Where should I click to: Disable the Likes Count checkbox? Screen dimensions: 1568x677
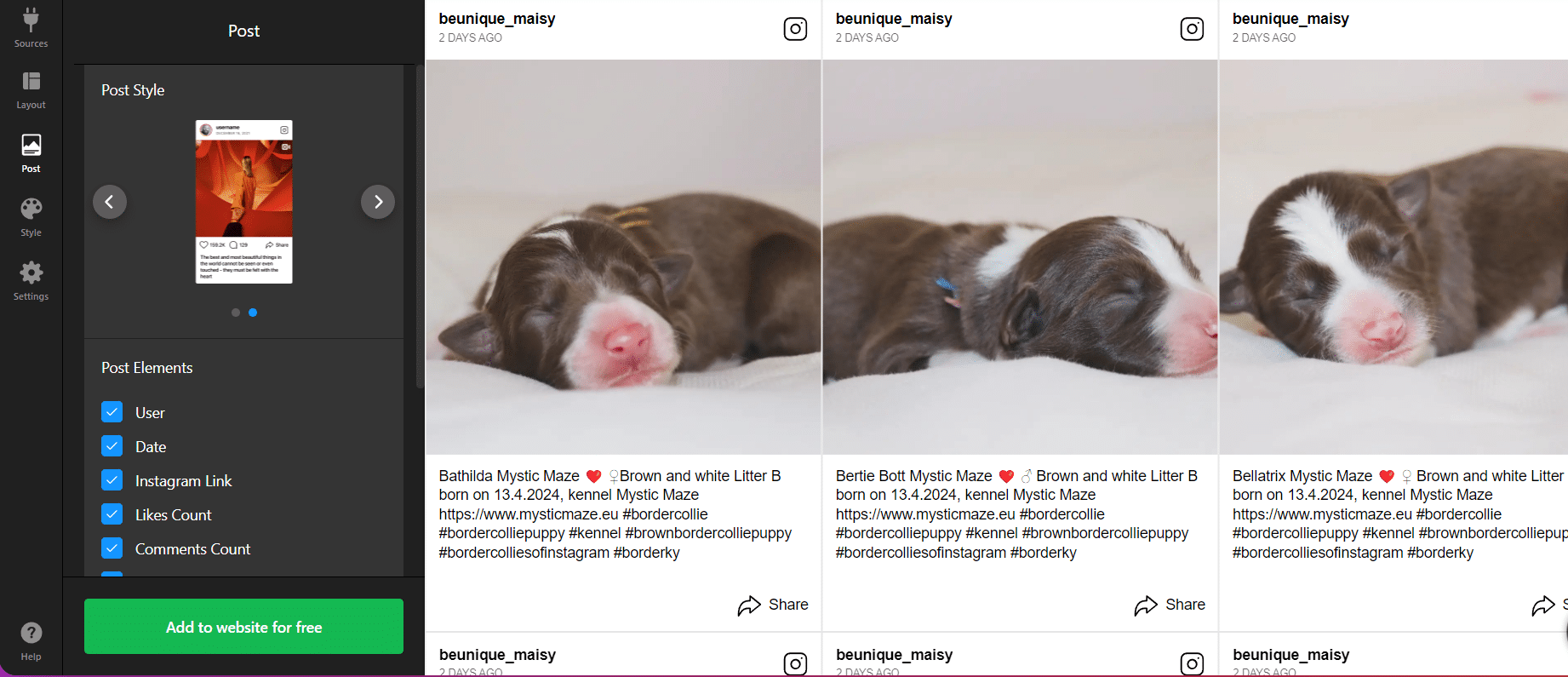(x=112, y=514)
